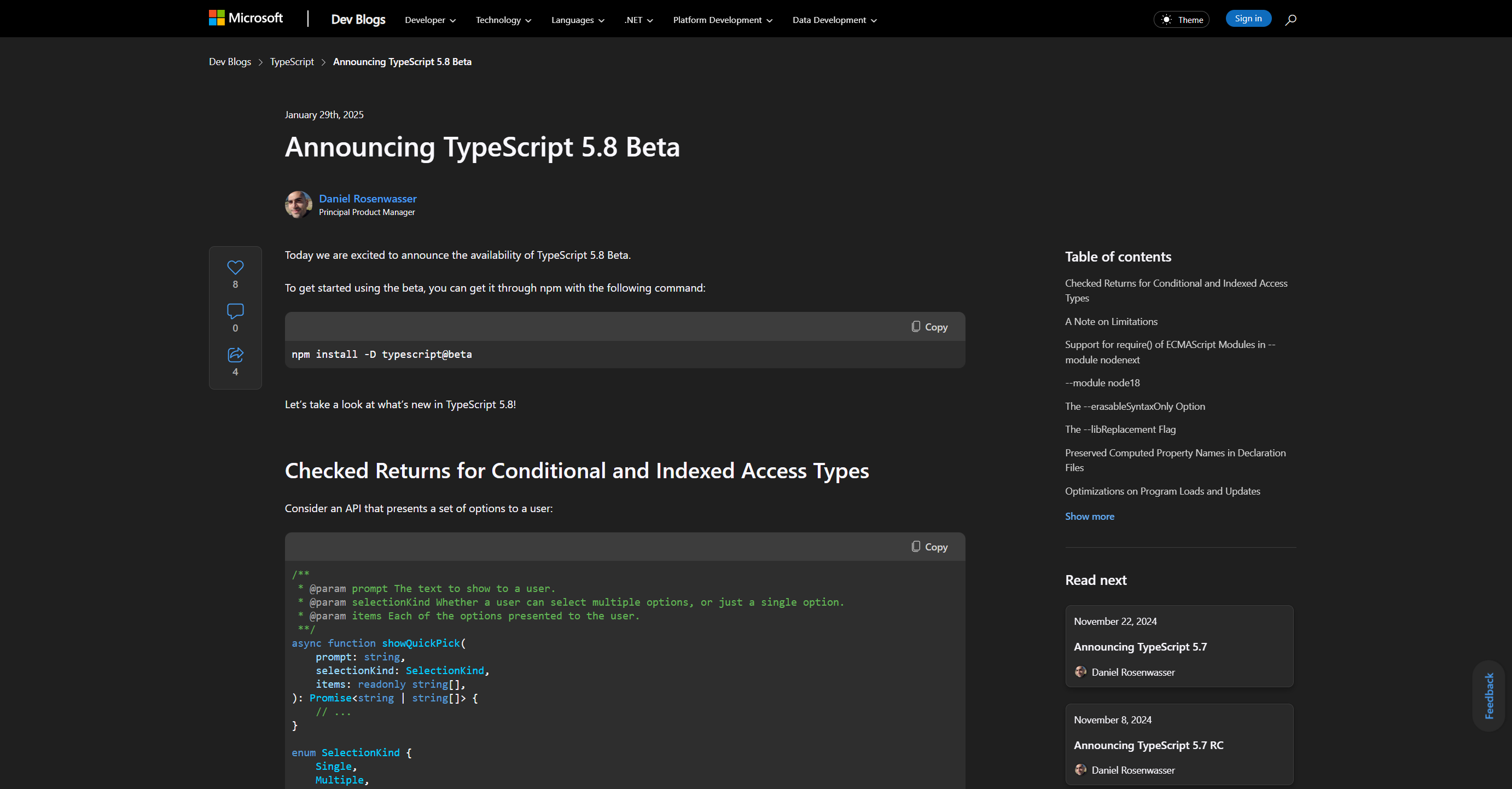Share the post using share icon
The image size is (1512, 789).
tap(235, 355)
